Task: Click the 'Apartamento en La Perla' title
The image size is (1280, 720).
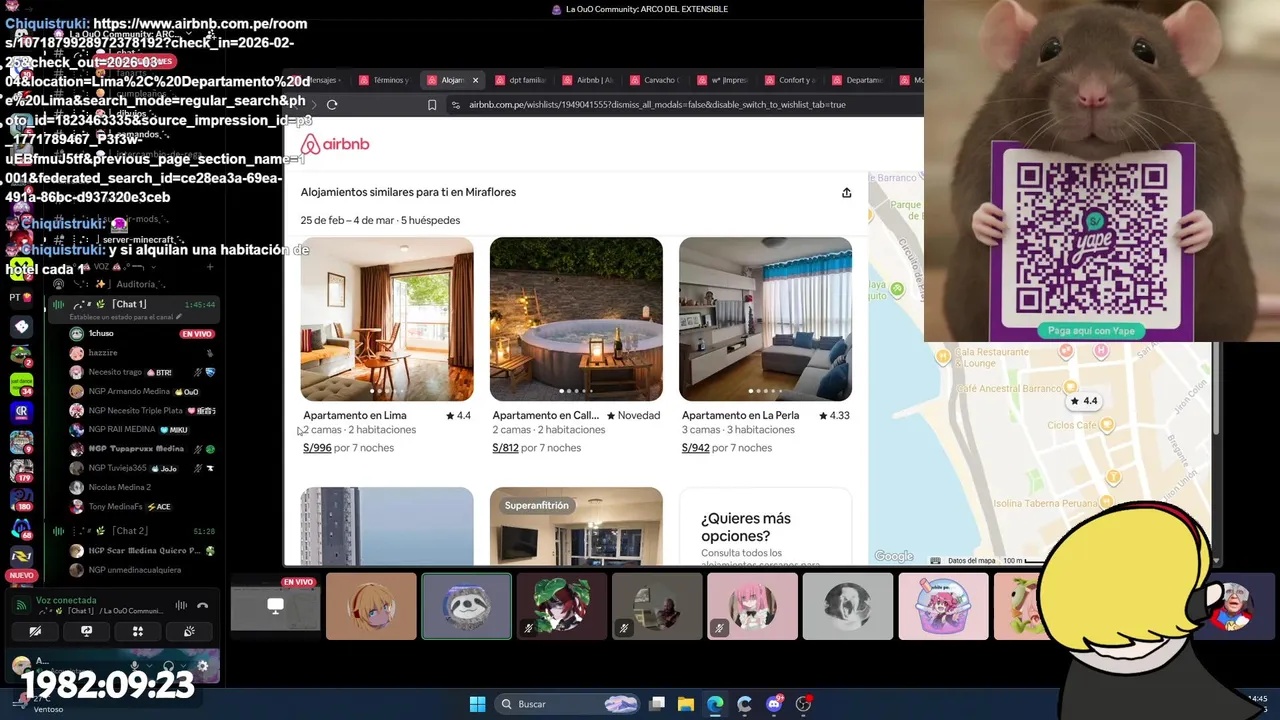Action: pyautogui.click(x=740, y=415)
